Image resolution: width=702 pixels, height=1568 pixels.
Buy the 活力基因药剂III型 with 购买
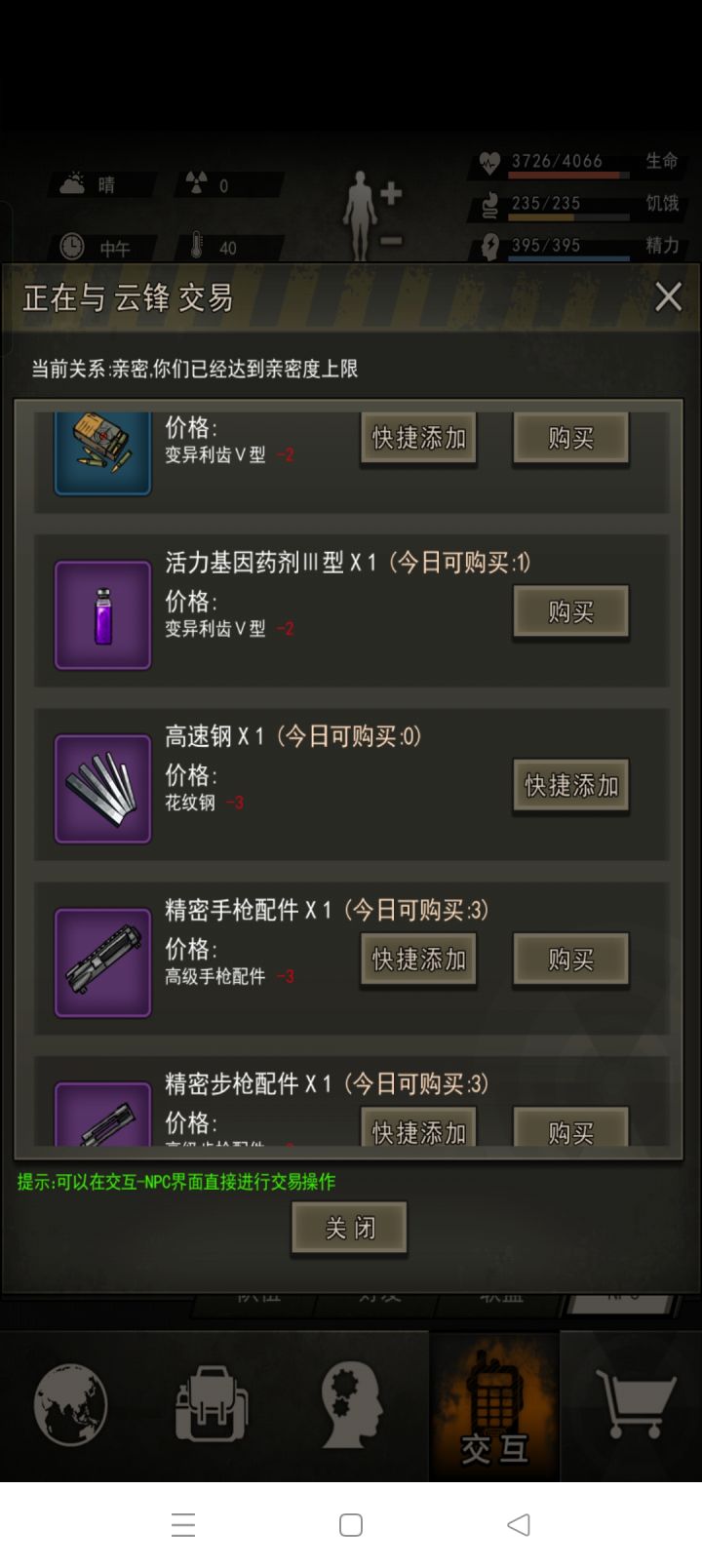tap(570, 612)
